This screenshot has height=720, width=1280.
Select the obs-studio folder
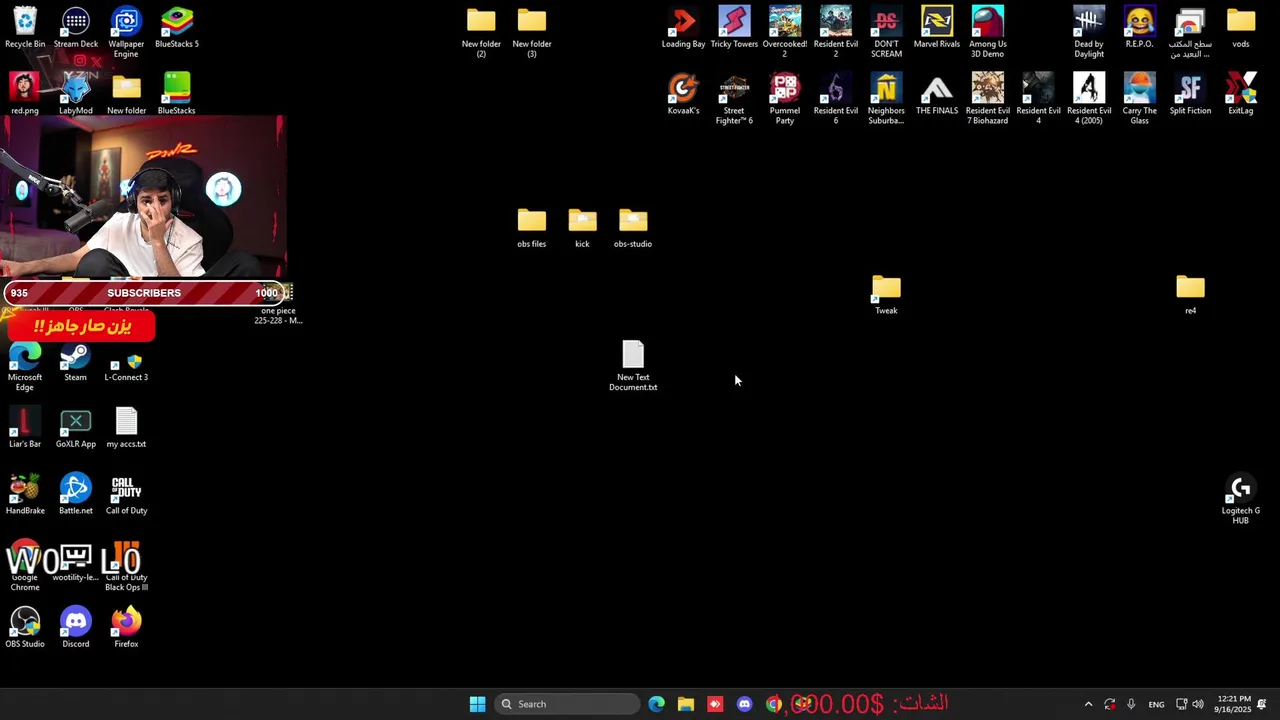pyautogui.click(x=633, y=227)
